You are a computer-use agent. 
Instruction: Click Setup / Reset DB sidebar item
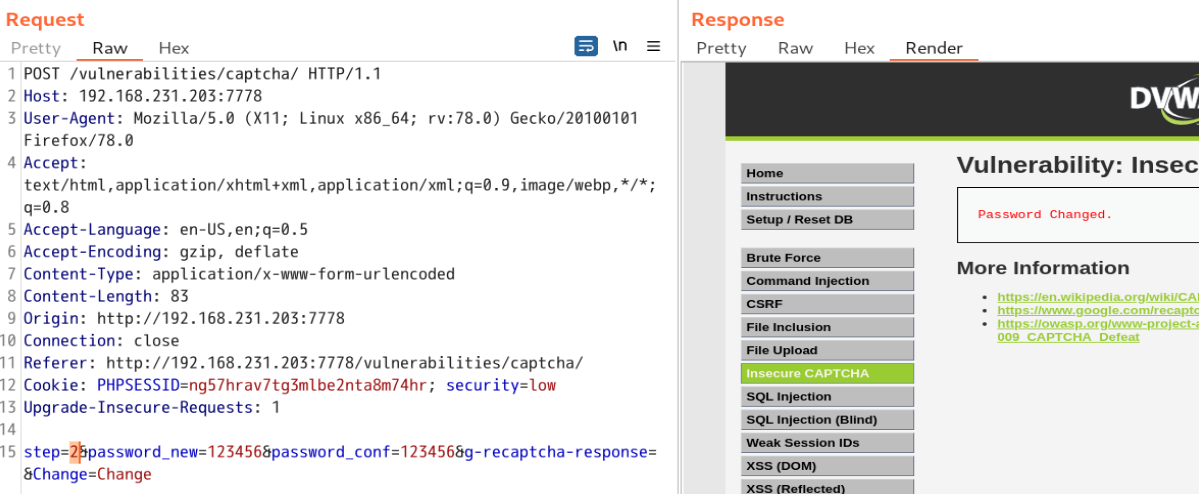click(827, 219)
